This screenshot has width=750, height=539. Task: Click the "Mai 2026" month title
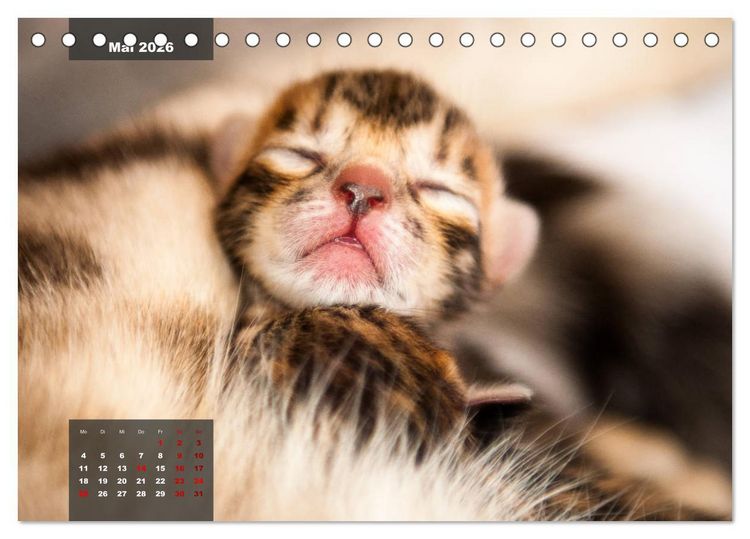point(141,47)
